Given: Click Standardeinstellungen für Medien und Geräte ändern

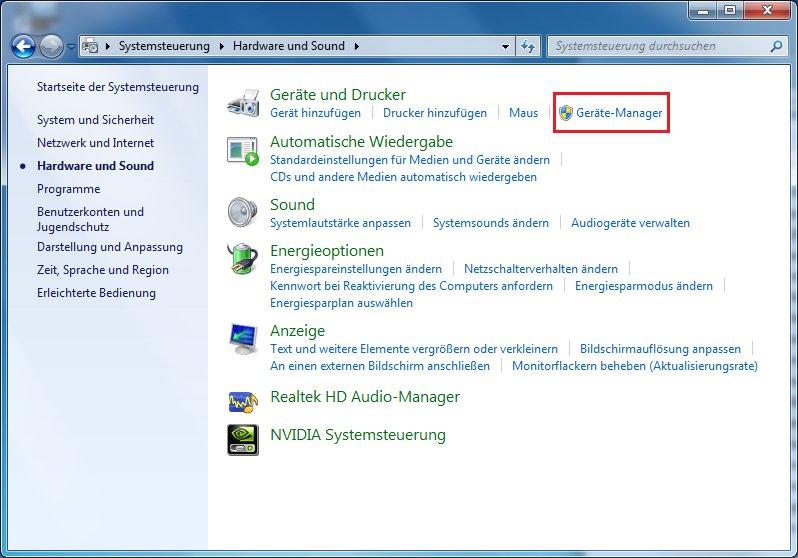Looking at the screenshot, I should point(410,160).
